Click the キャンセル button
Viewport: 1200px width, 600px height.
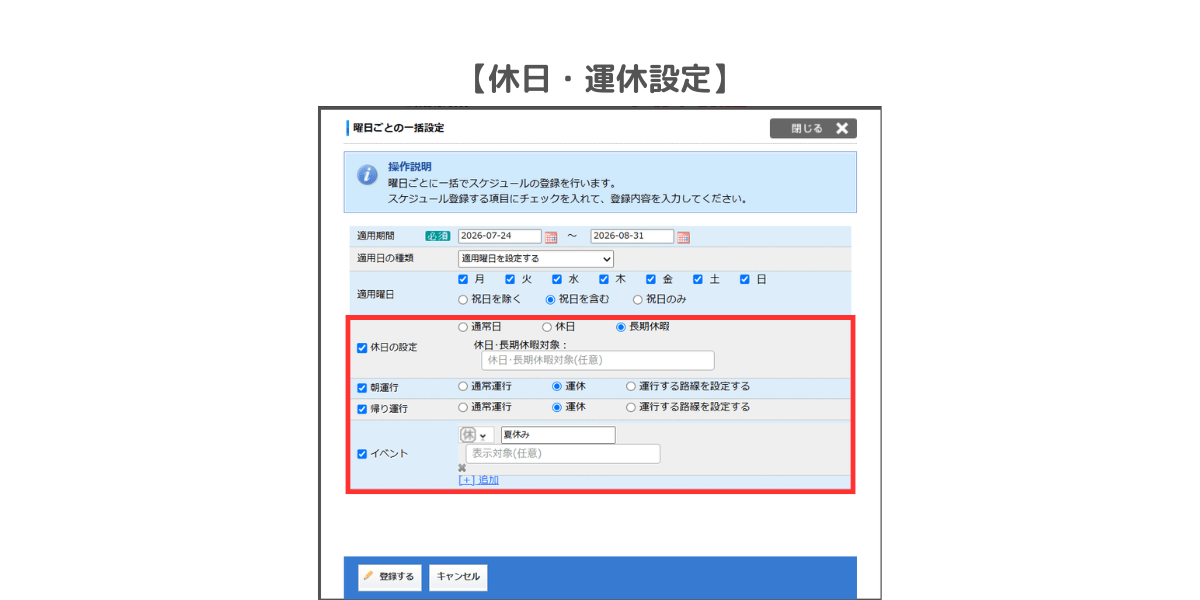click(458, 577)
